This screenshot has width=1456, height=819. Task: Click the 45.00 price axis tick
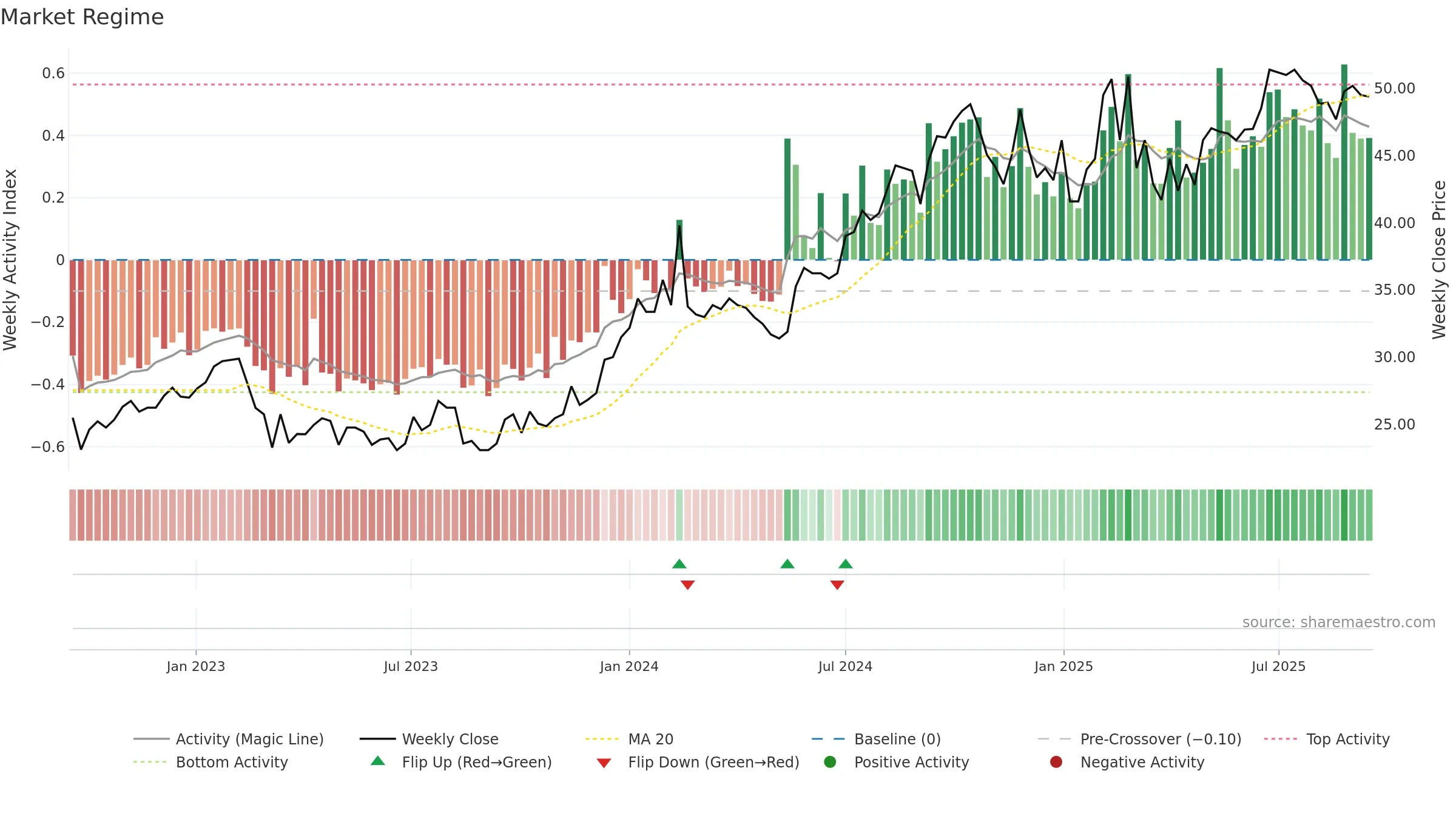click(1394, 156)
